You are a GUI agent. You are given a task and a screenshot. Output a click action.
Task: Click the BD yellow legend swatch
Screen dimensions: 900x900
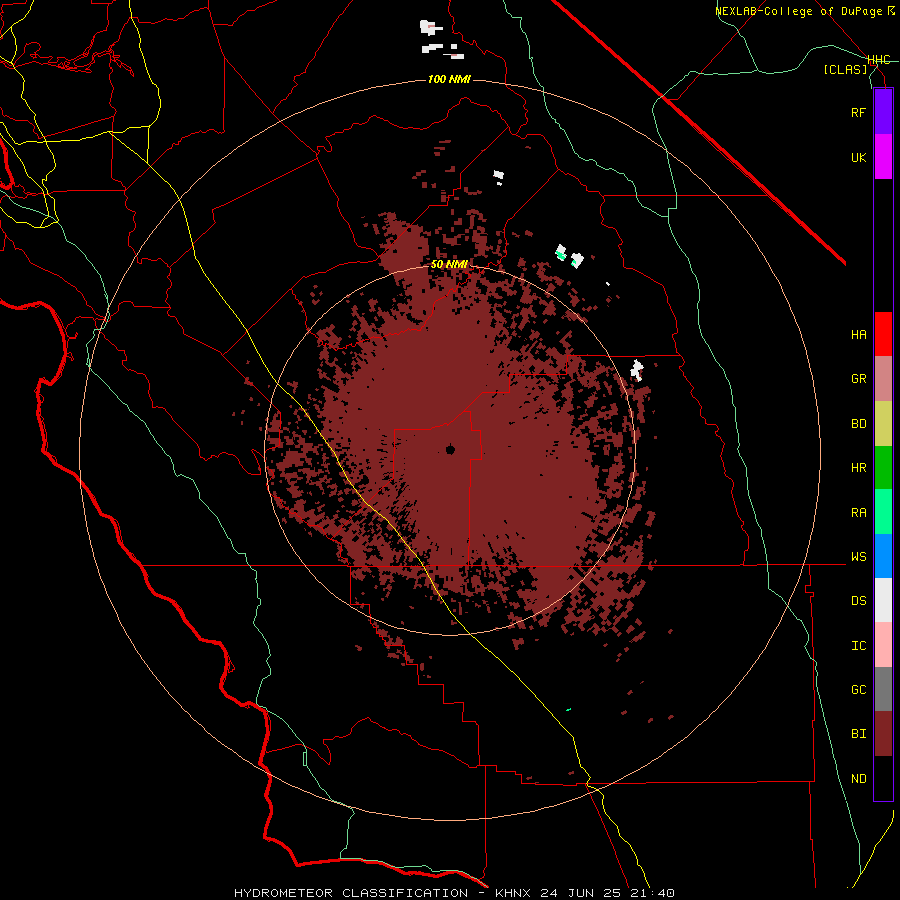(883, 424)
